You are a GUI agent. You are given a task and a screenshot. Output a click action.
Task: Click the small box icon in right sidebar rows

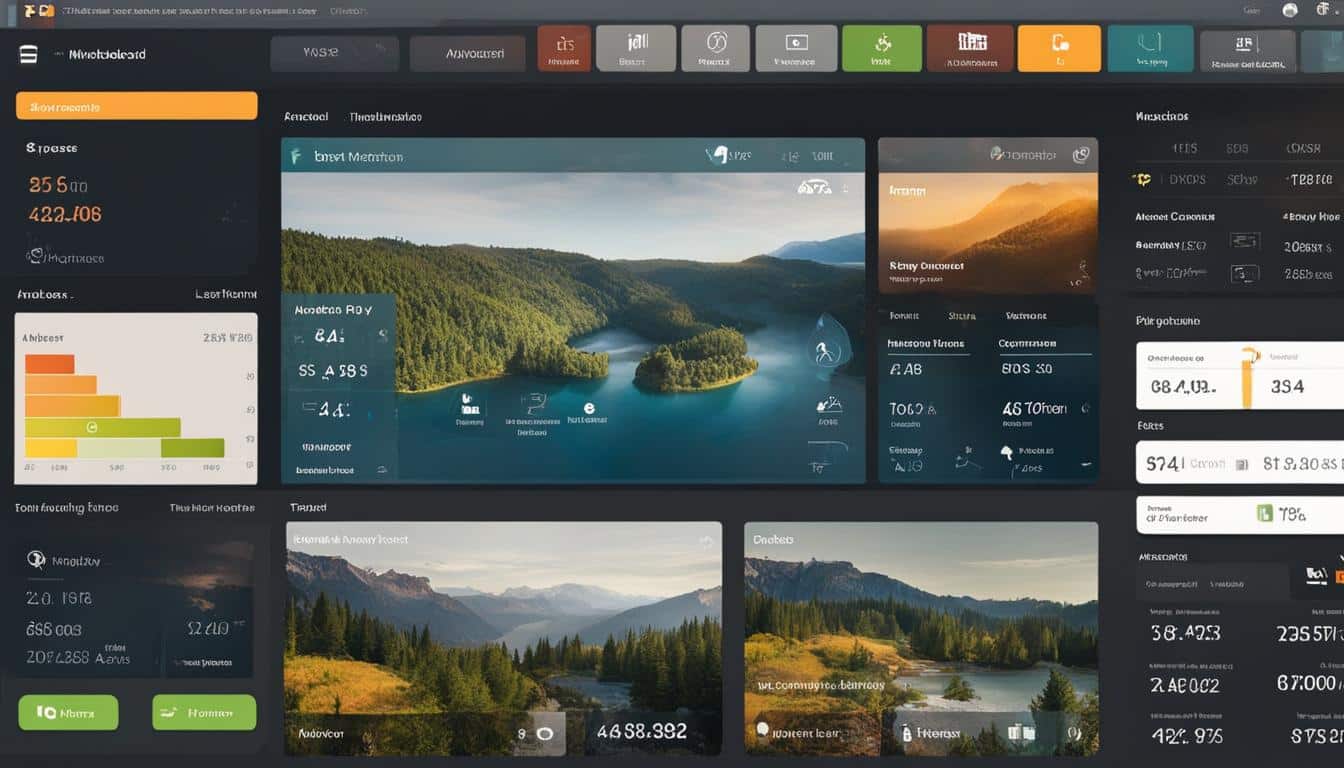(x=1244, y=273)
